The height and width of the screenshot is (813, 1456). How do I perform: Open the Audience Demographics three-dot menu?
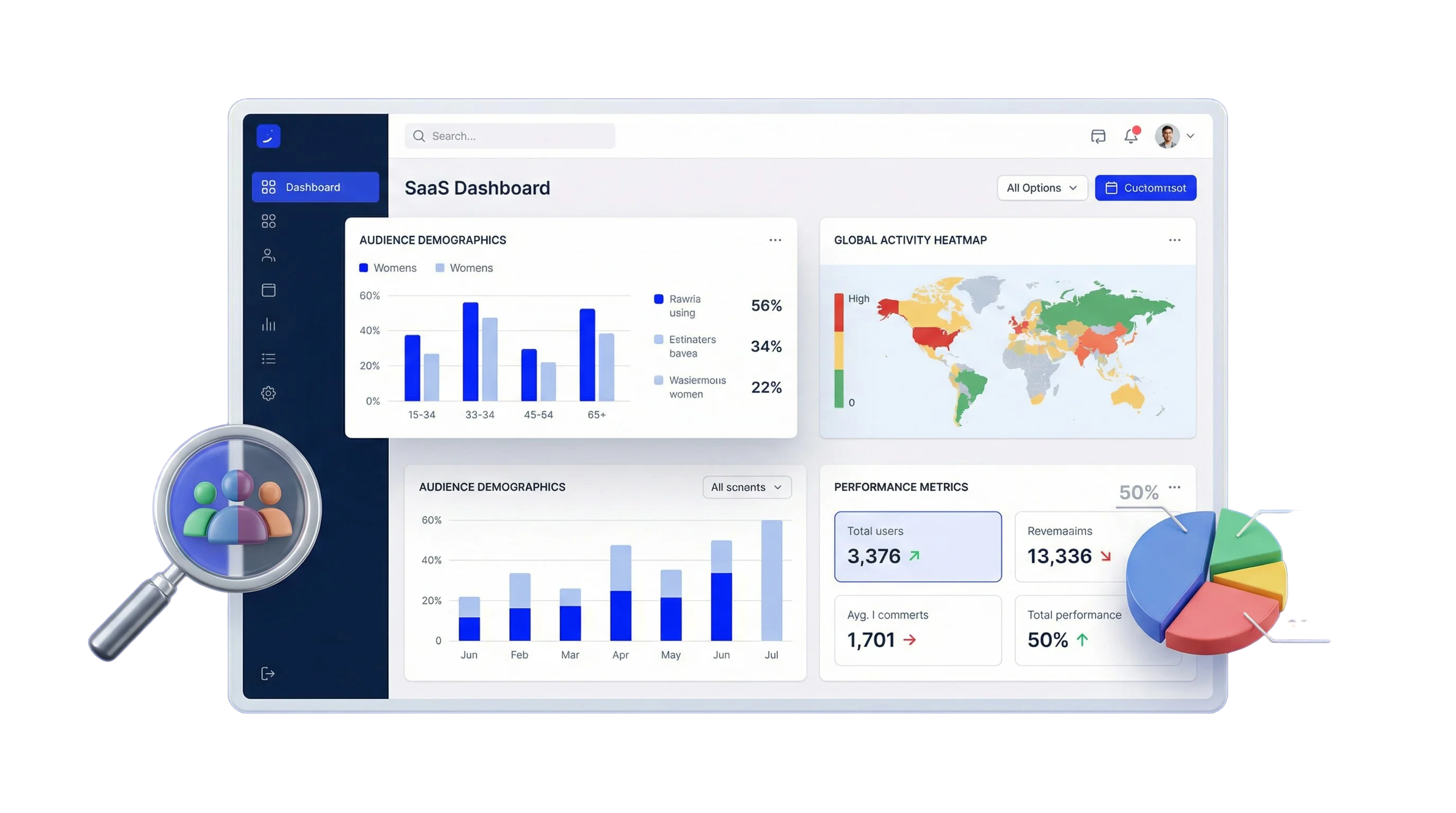[x=775, y=240]
